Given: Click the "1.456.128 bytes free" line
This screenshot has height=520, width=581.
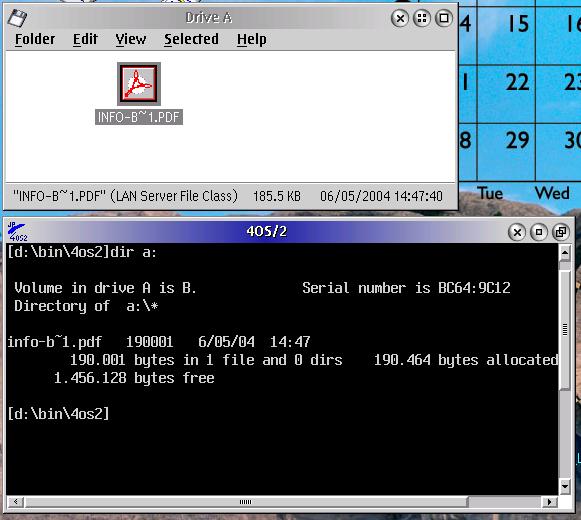Looking at the screenshot, I should 134,378.
